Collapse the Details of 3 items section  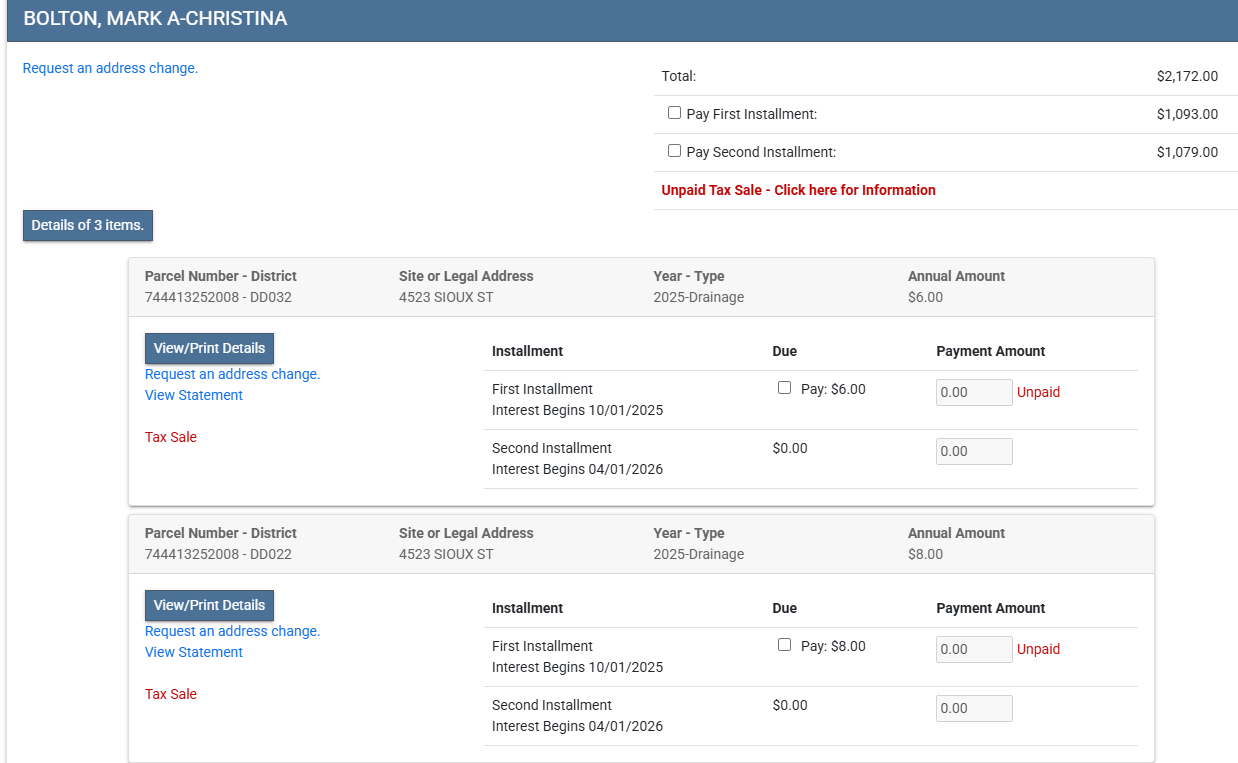click(x=88, y=225)
